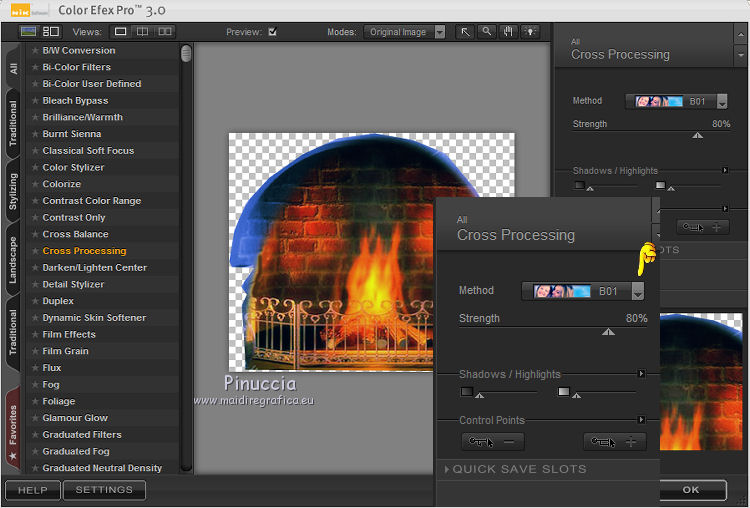The image size is (750, 508).
Task: Click the star beside Contrast Only
Action: (x=35, y=218)
